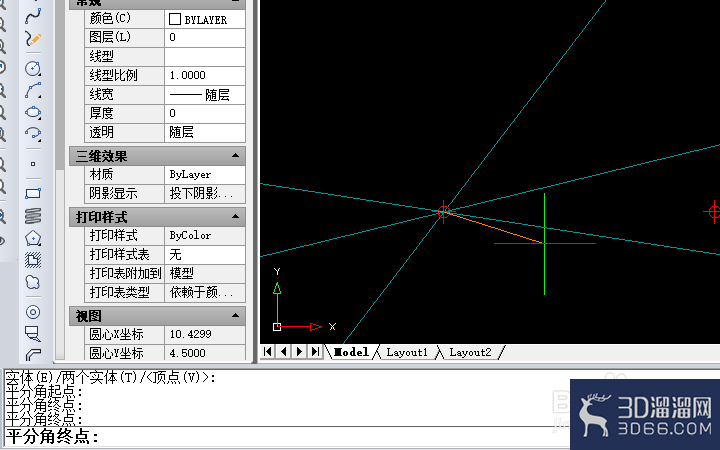This screenshot has width=720, height=450.
Task: Select the freehand Sketch pencil tool
Action: click(33, 39)
